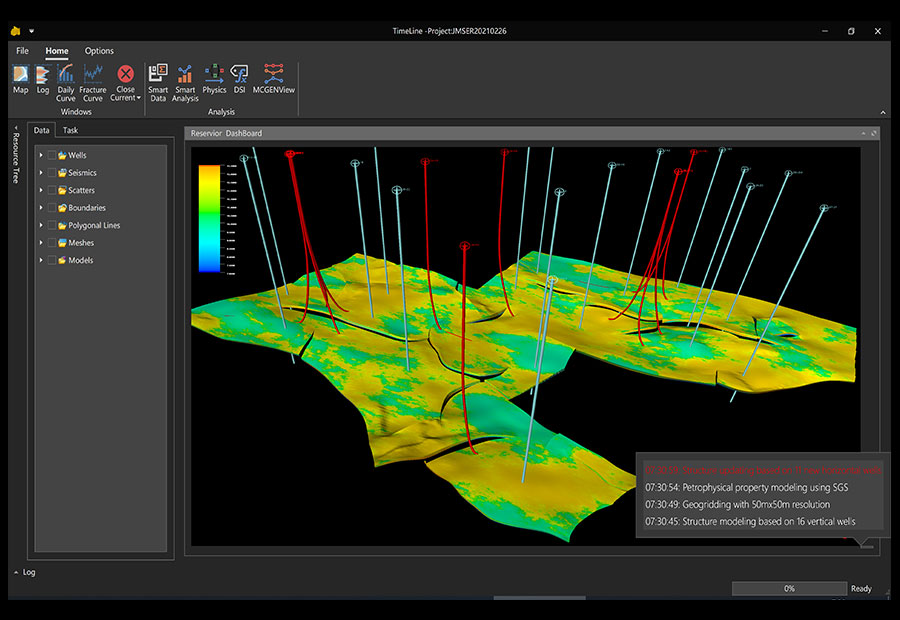Click the "Ready" status text

tap(861, 588)
